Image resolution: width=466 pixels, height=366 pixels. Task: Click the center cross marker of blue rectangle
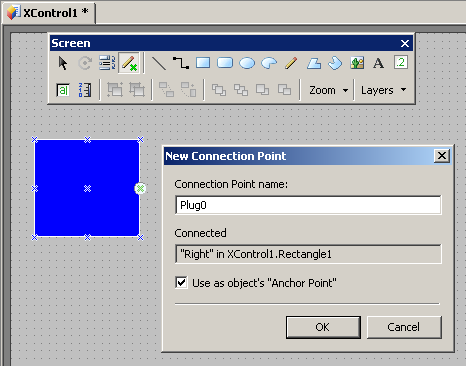(x=87, y=189)
